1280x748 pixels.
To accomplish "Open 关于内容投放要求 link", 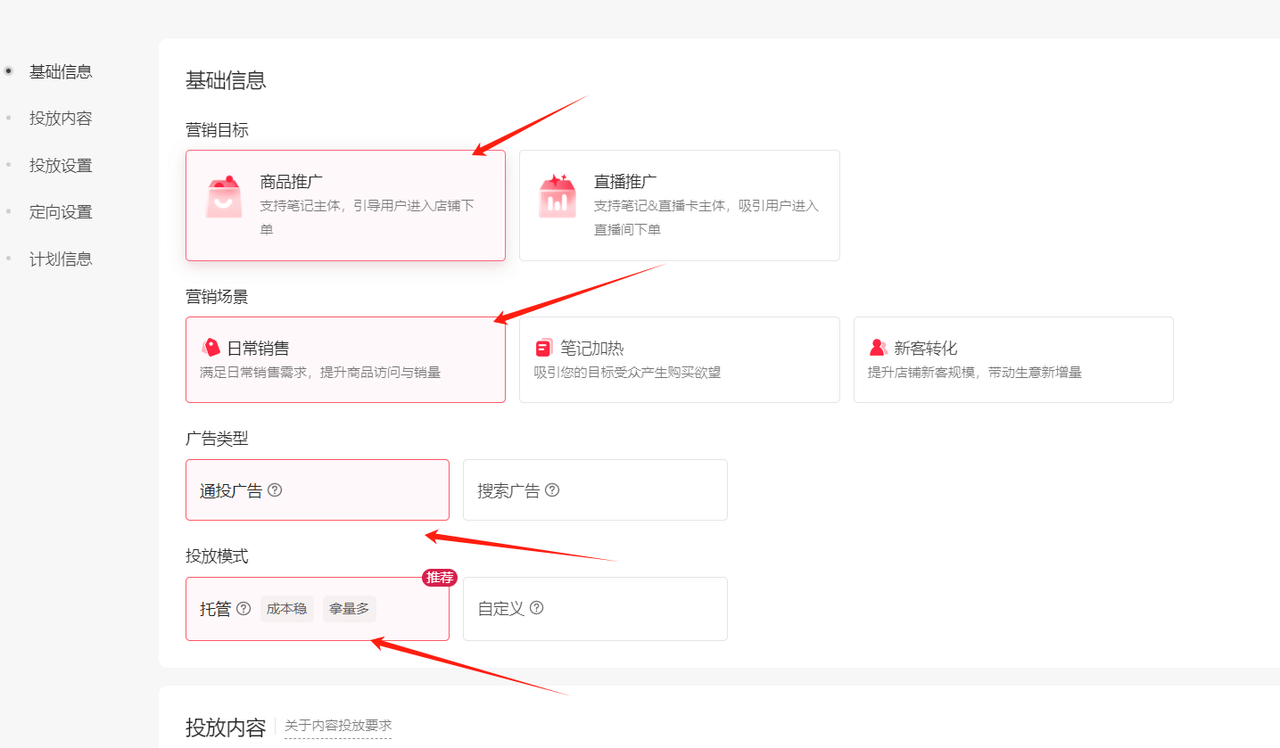I will pyautogui.click(x=338, y=726).
